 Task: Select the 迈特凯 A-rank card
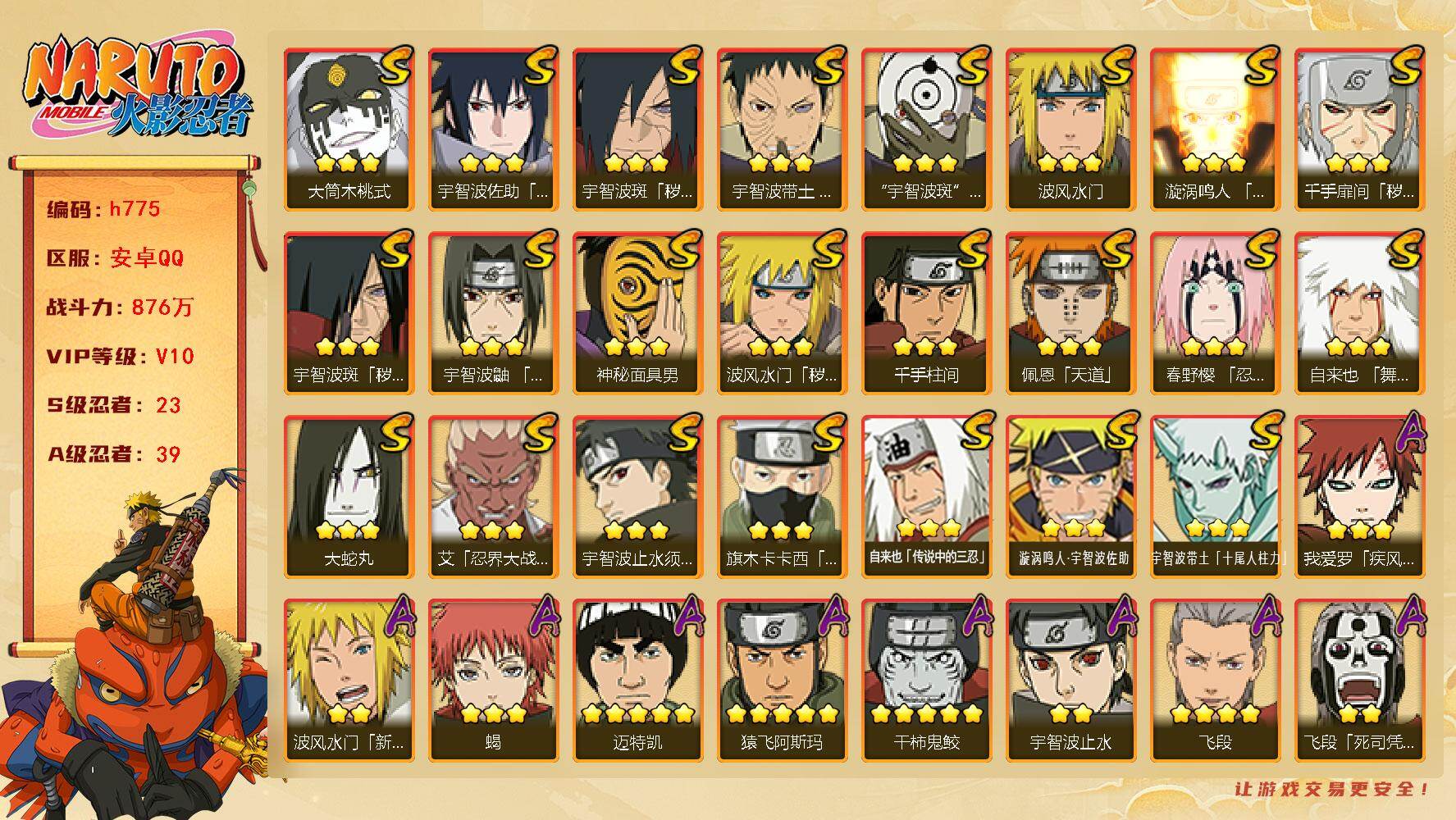(637, 681)
